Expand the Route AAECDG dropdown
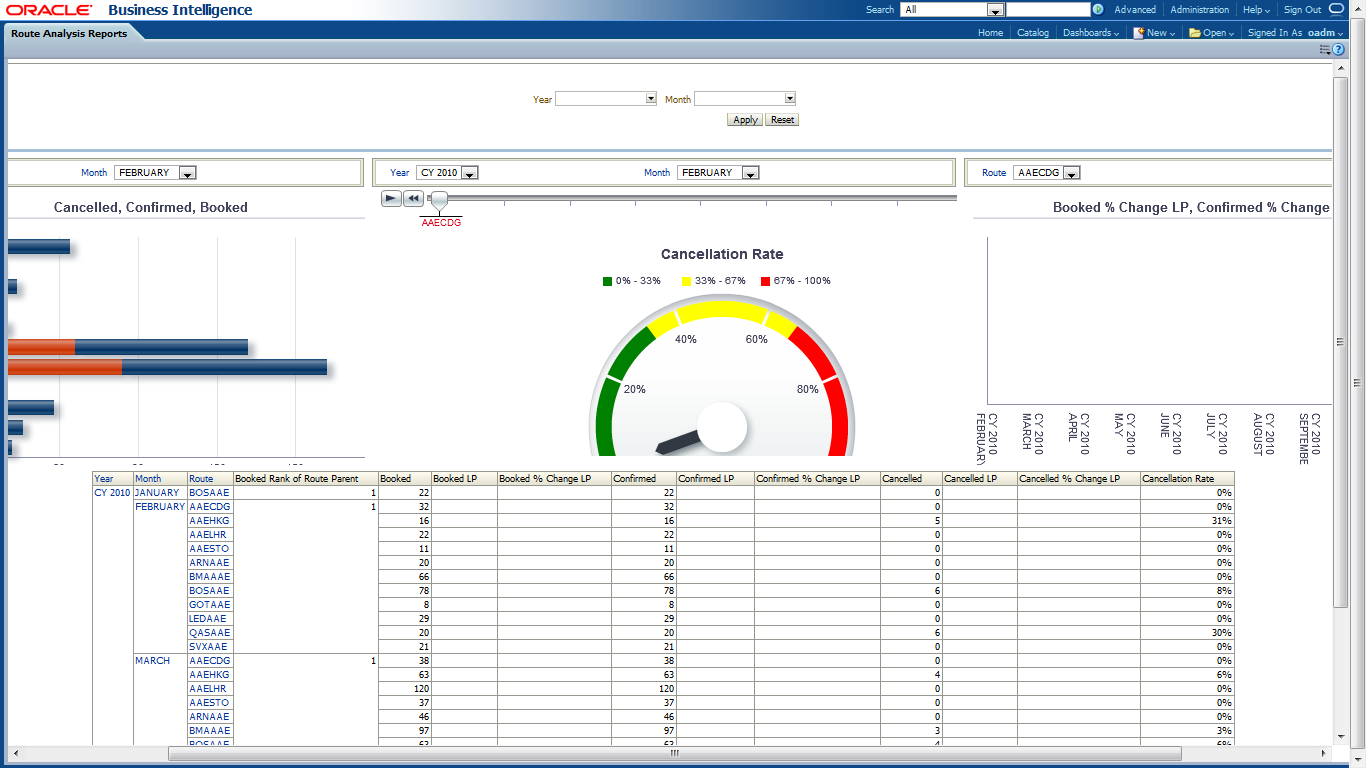The image size is (1366, 768). click(x=1071, y=173)
